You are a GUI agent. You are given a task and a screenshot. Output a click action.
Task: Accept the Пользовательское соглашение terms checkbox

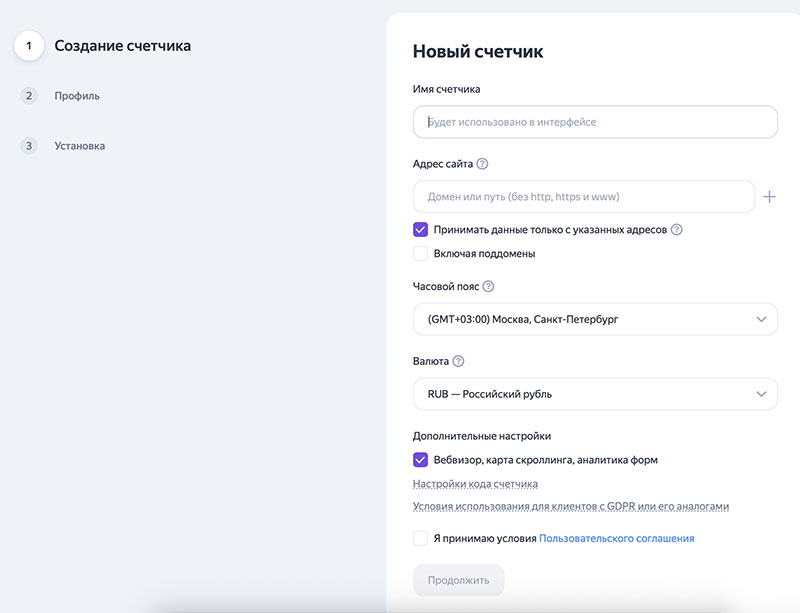(x=420, y=538)
